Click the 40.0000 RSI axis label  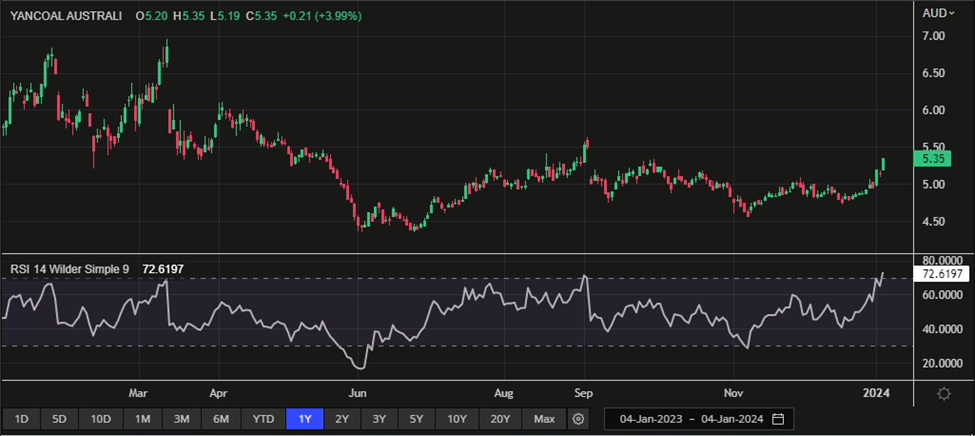[942, 330]
